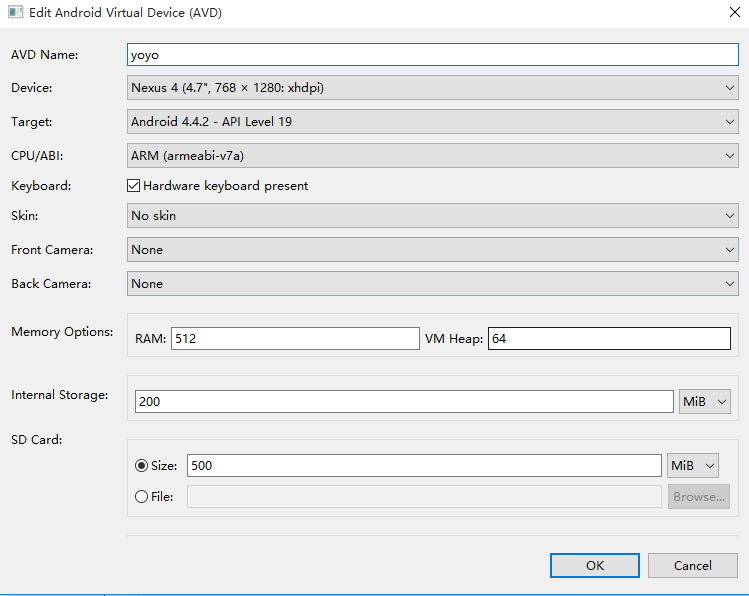Click the Front Camera: label
This screenshot has height=596, width=749.
pos(52,250)
